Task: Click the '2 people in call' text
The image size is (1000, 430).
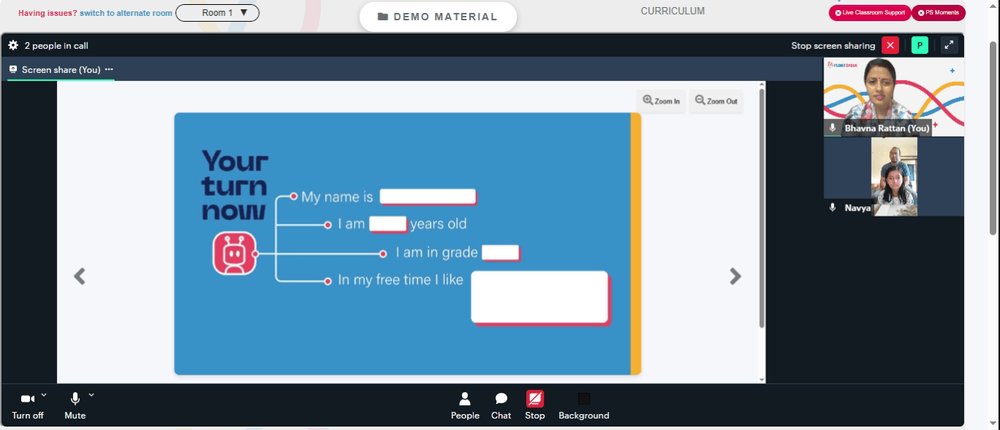Action: click(x=56, y=46)
